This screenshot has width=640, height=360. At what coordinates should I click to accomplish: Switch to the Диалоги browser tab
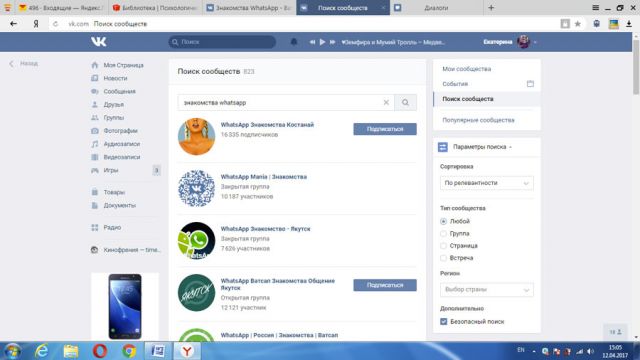pos(436,8)
